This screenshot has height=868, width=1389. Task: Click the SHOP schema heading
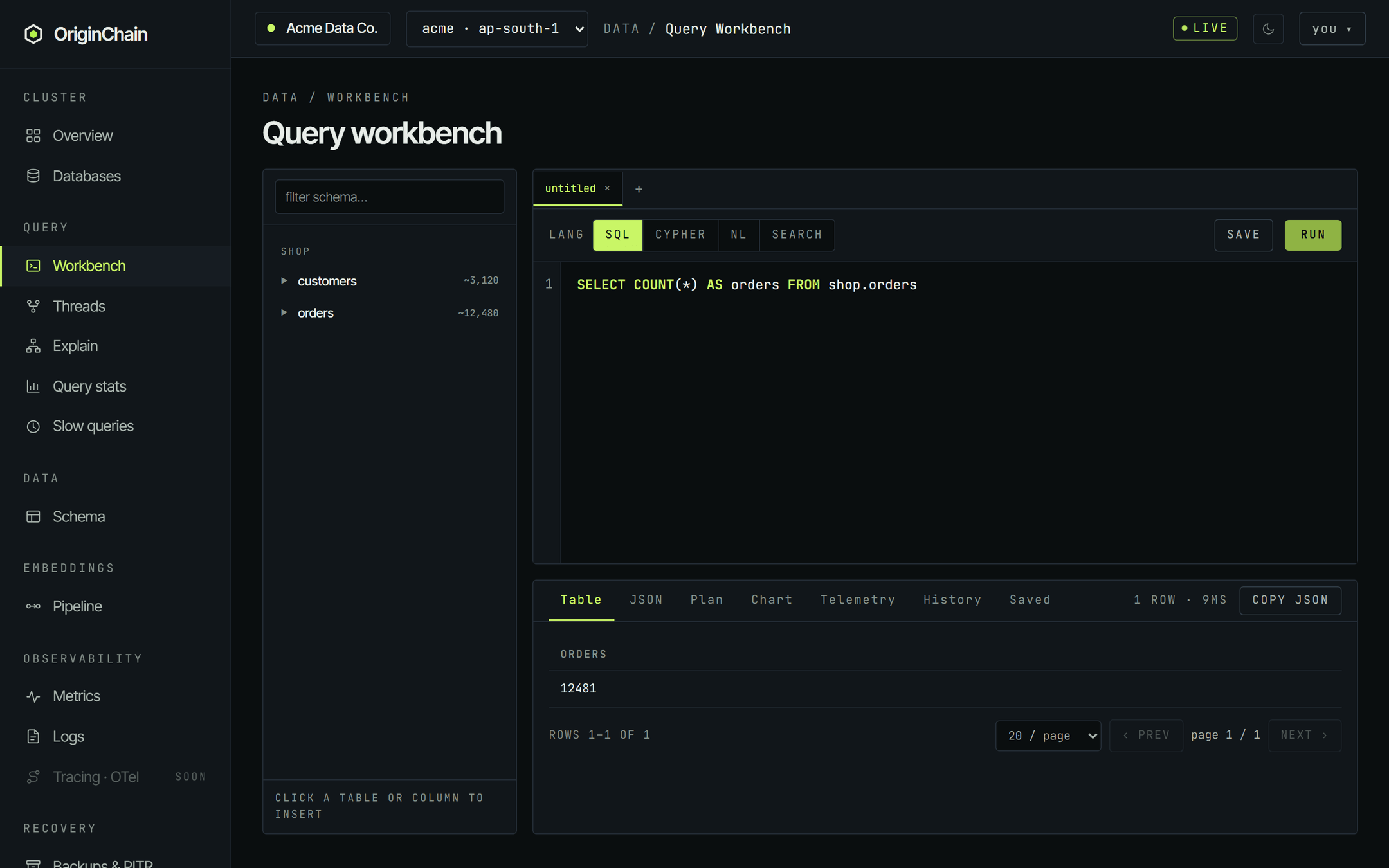click(x=295, y=251)
